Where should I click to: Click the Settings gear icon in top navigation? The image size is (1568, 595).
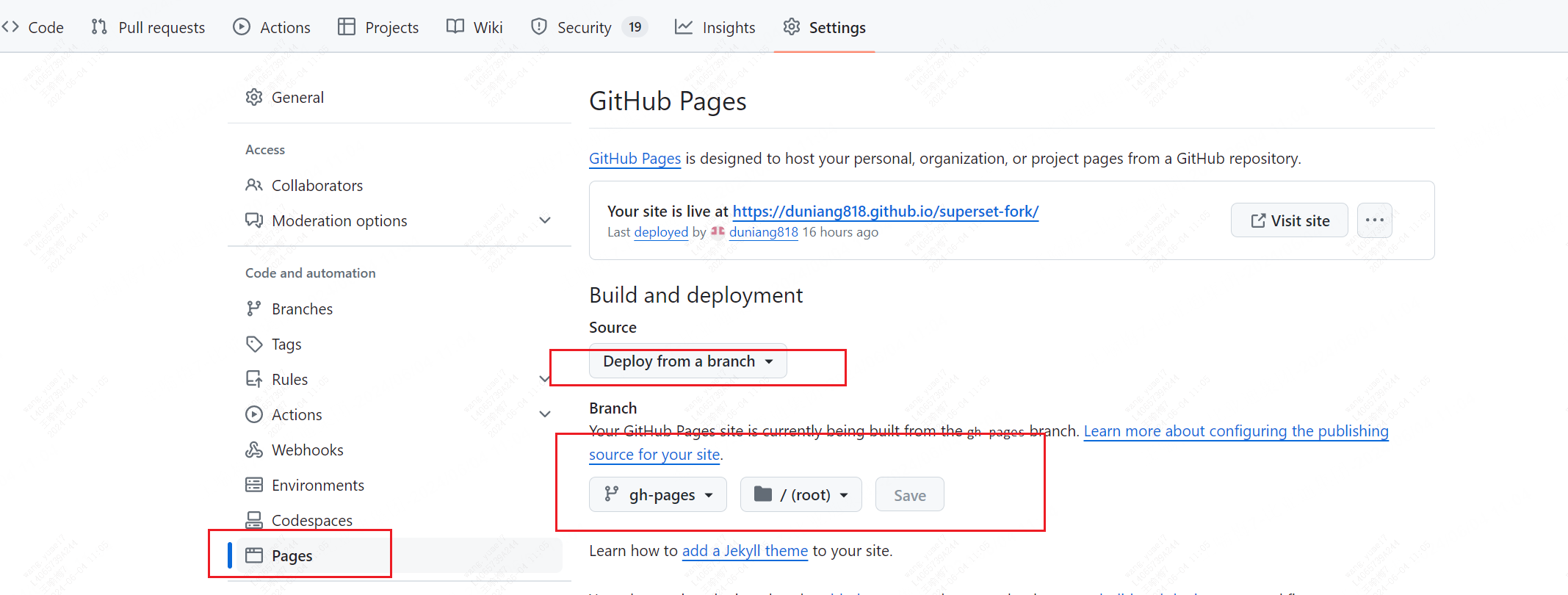pyautogui.click(x=792, y=27)
